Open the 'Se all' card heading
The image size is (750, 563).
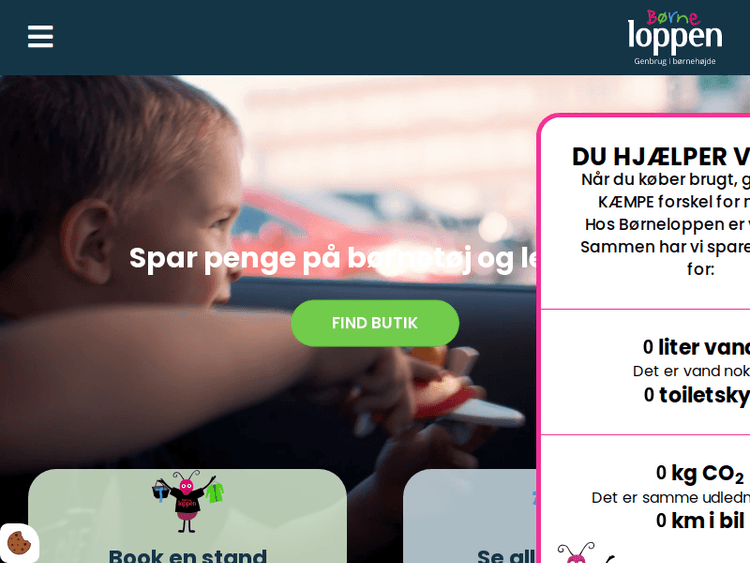[506, 555]
